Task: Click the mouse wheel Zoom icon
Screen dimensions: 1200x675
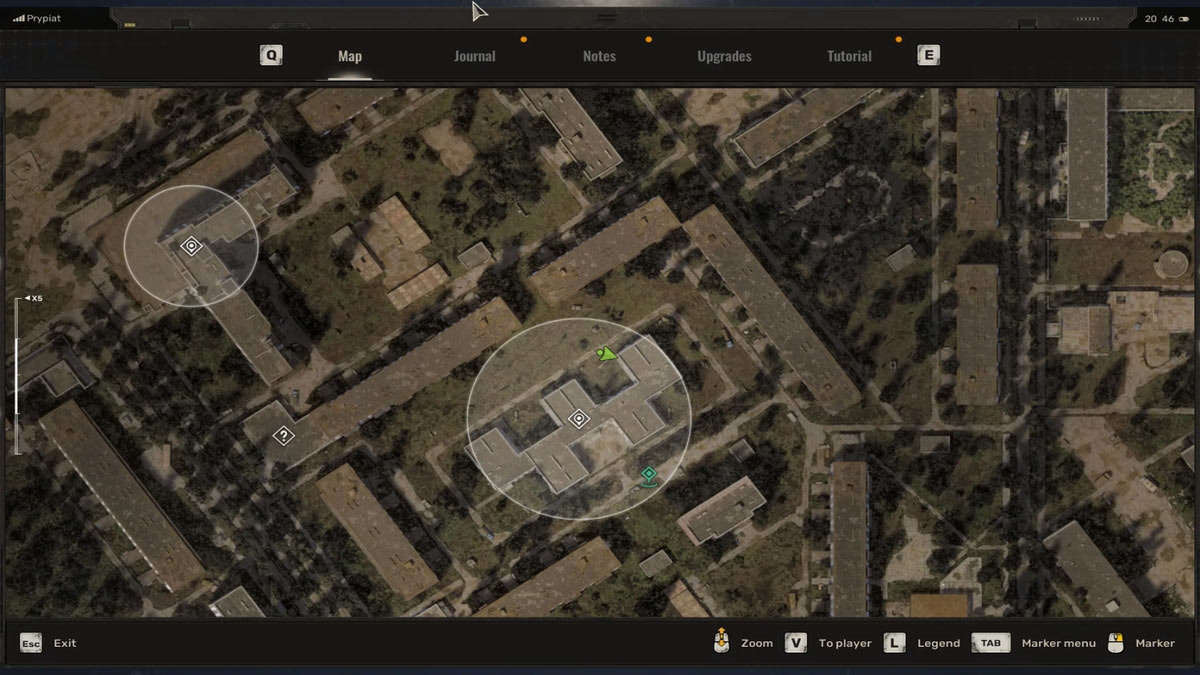Action: [x=721, y=642]
